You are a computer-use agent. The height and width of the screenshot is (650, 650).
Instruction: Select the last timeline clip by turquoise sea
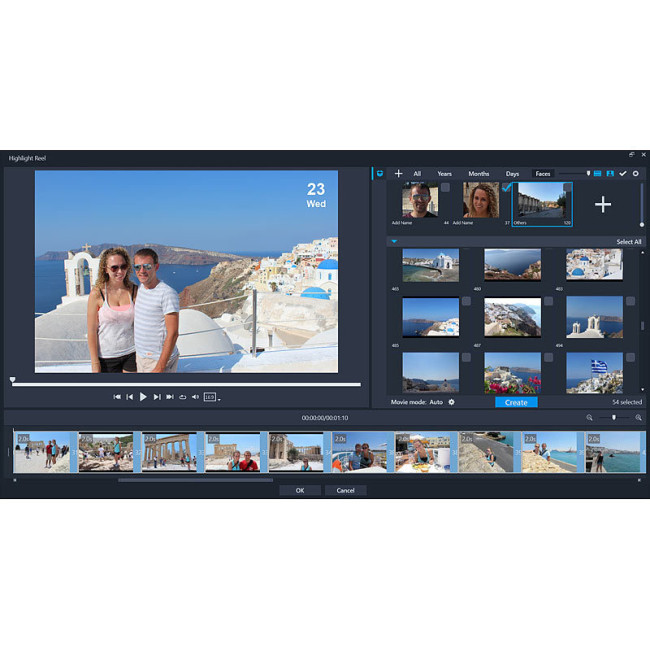[x=613, y=452]
